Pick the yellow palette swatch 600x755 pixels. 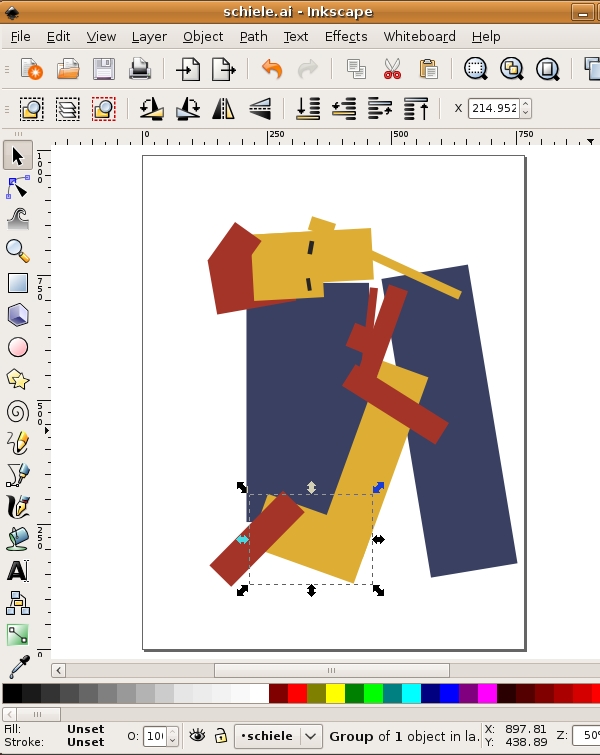(335, 693)
